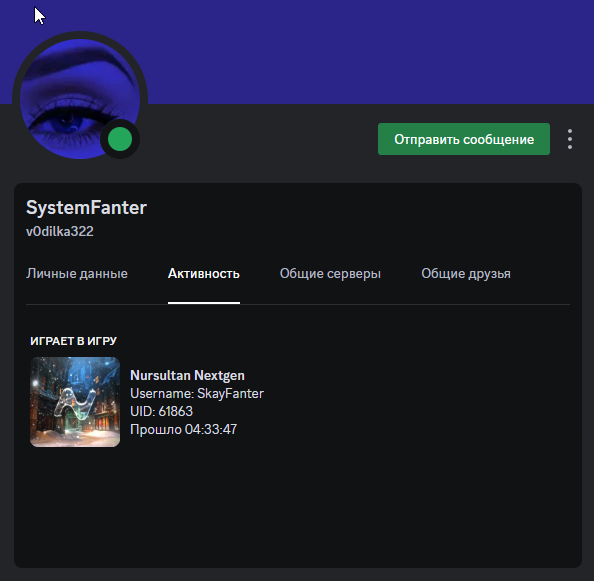The width and height of the screenshot is (594, 581).
Task: Send a message via Отправить сообщение button
Action: pyautogui.click(x=464, y=139)
